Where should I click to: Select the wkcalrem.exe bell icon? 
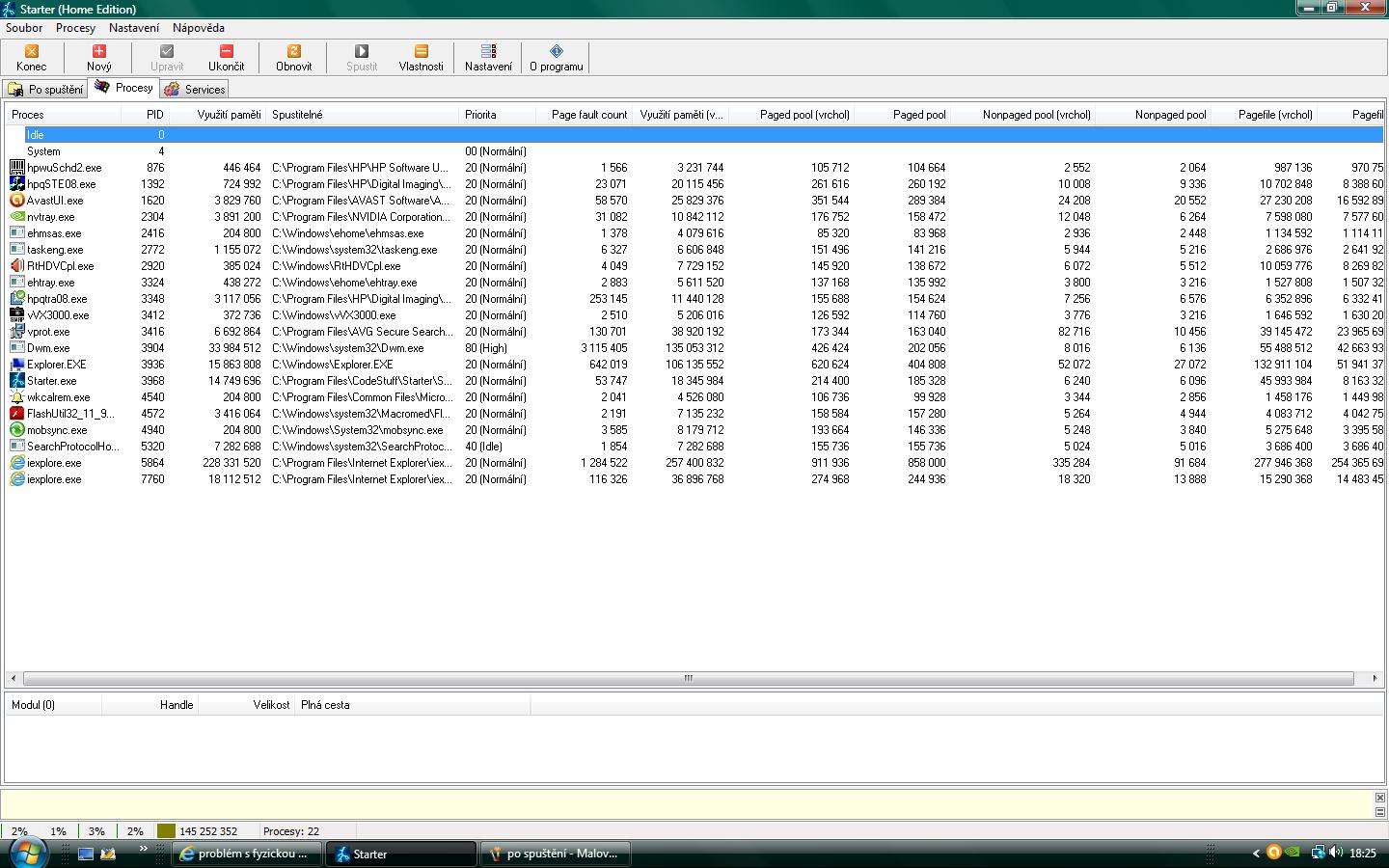[x=17, y=397]
